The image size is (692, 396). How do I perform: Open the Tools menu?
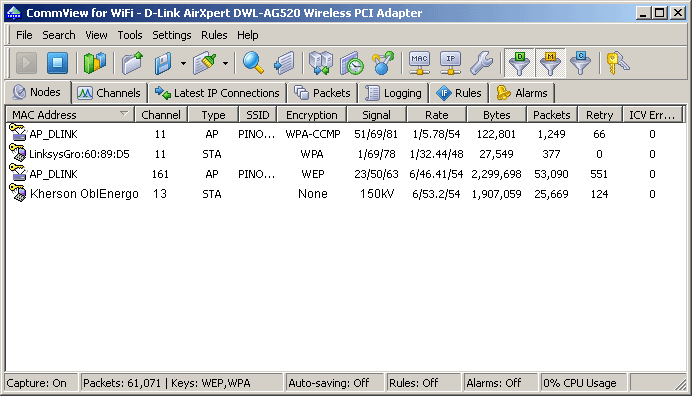pos(130,35)
